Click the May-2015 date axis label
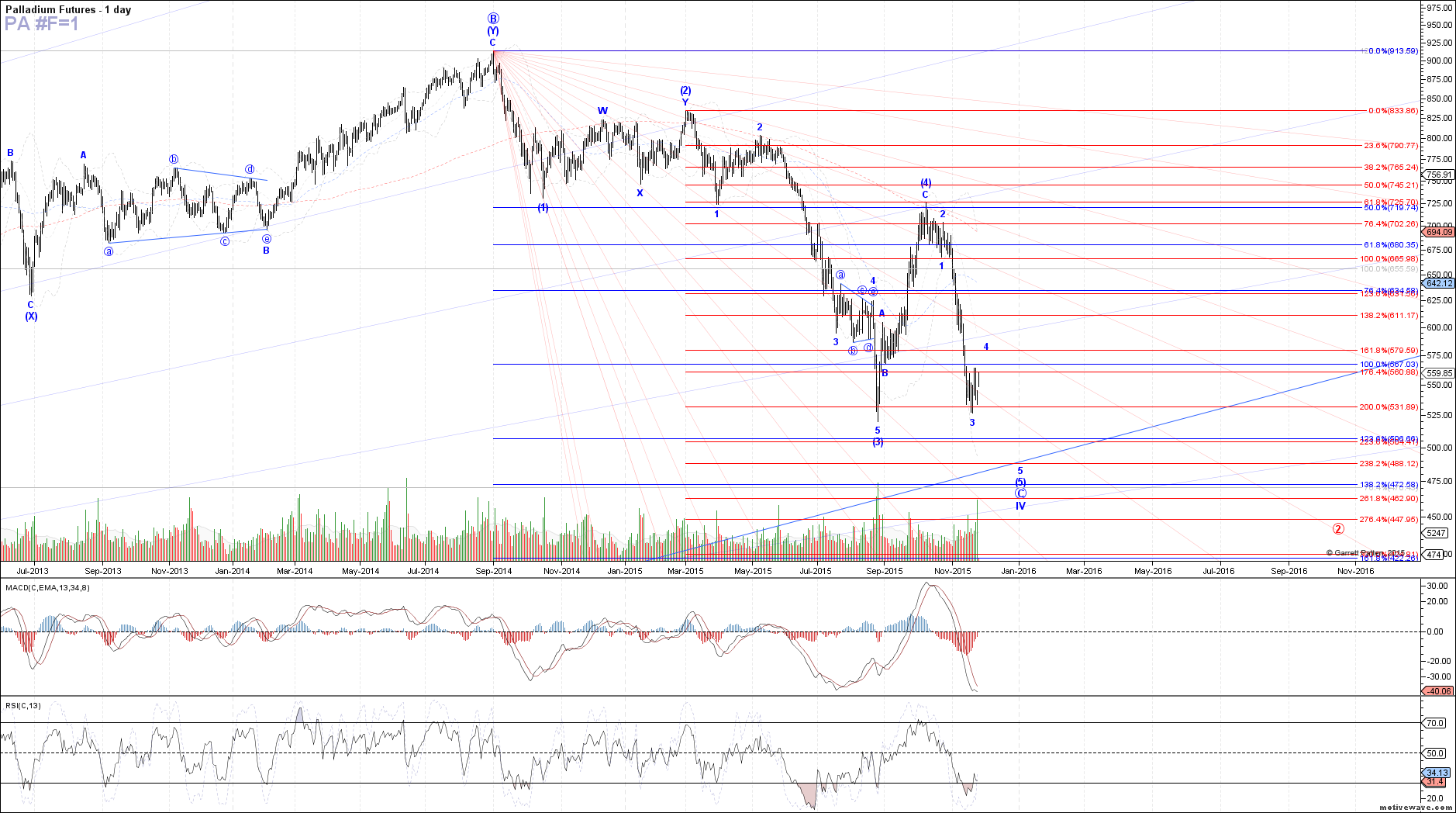The image size is (1456, 813). pyautogui.click(x=753, y=571)
